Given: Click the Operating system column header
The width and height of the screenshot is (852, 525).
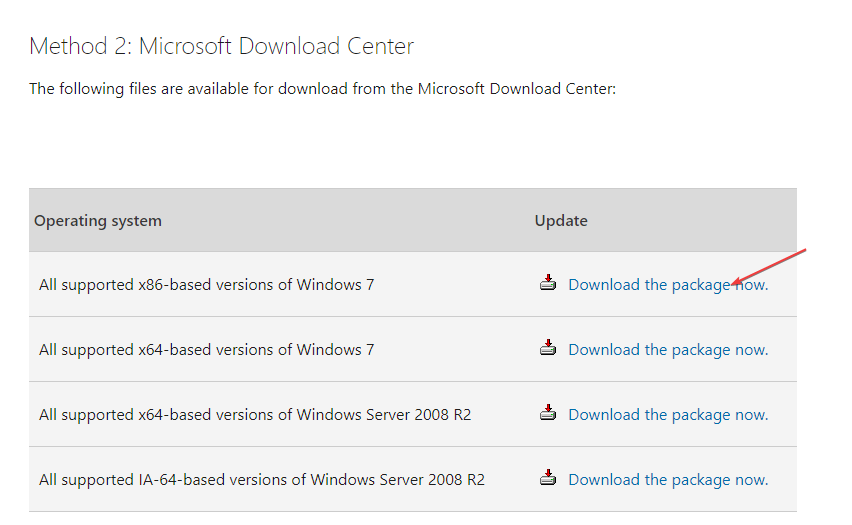Looking at the screenshot, I should [x=98, y=221].
